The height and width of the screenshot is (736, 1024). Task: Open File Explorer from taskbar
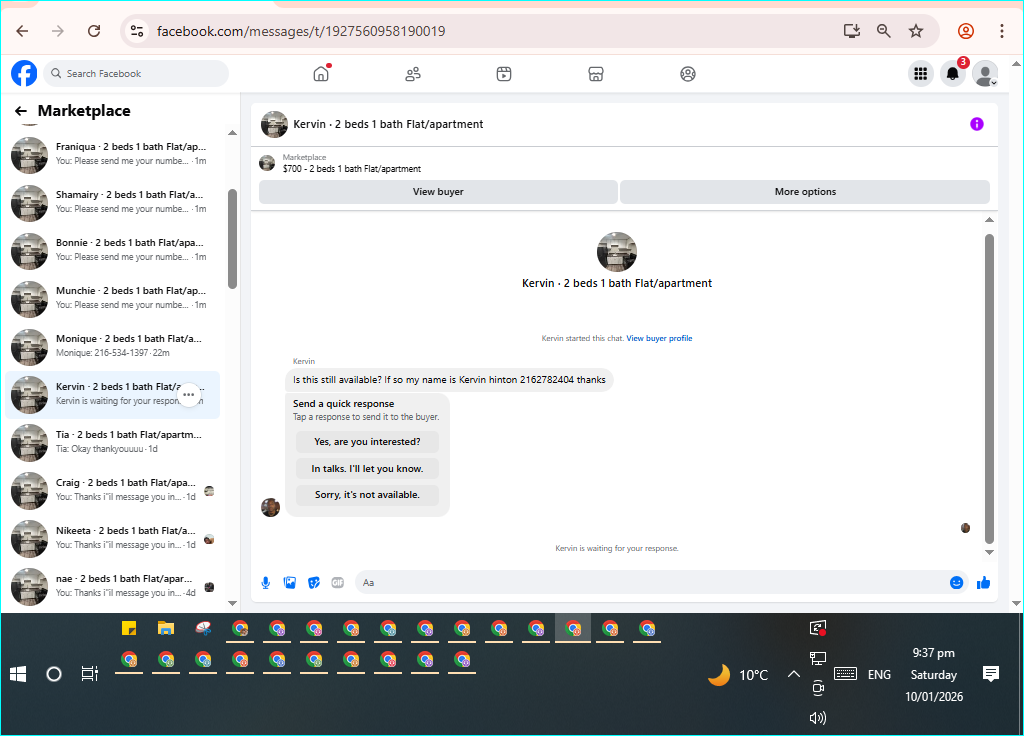[166, 629]
